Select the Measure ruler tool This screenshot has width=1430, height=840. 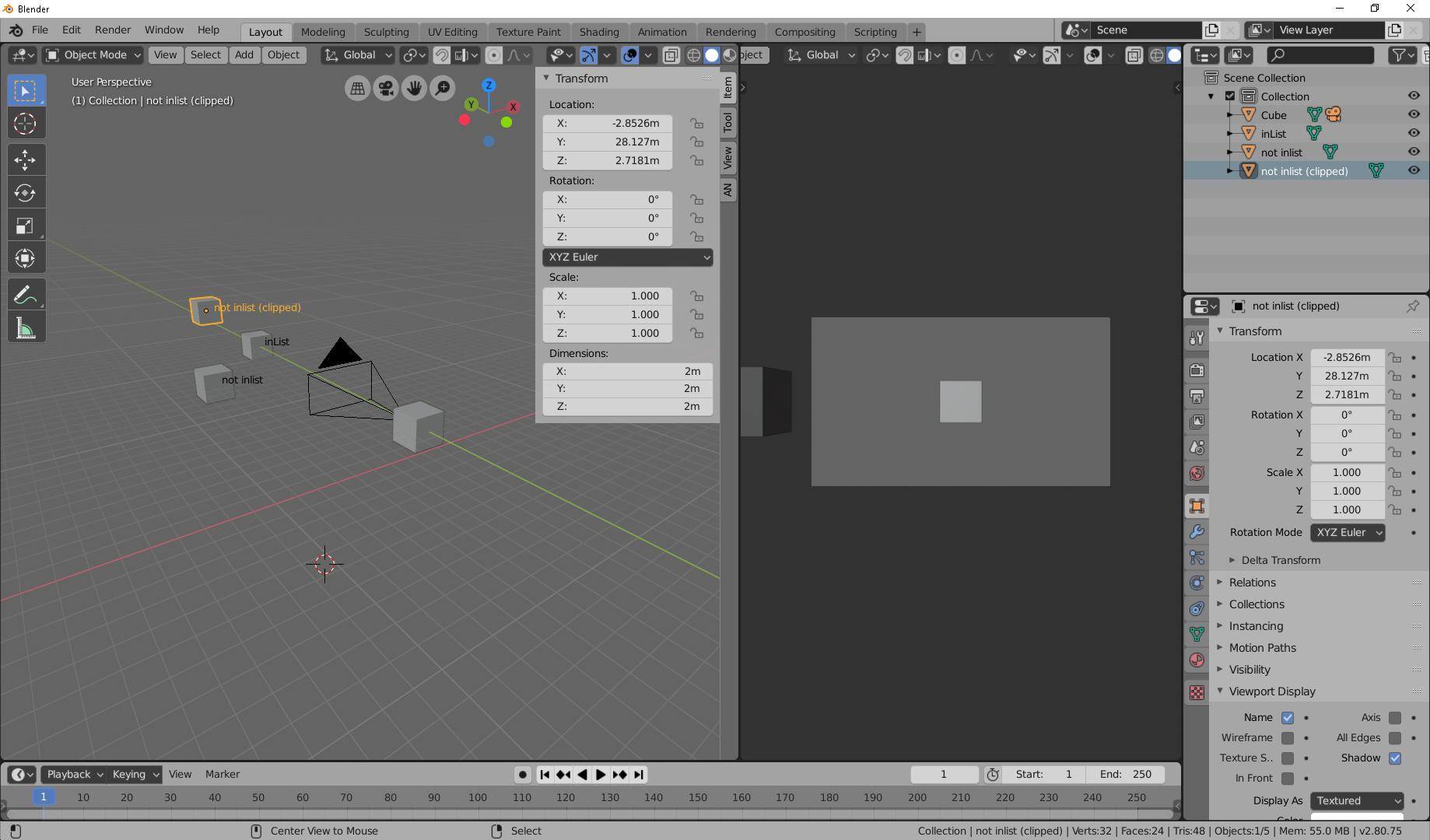25,327
